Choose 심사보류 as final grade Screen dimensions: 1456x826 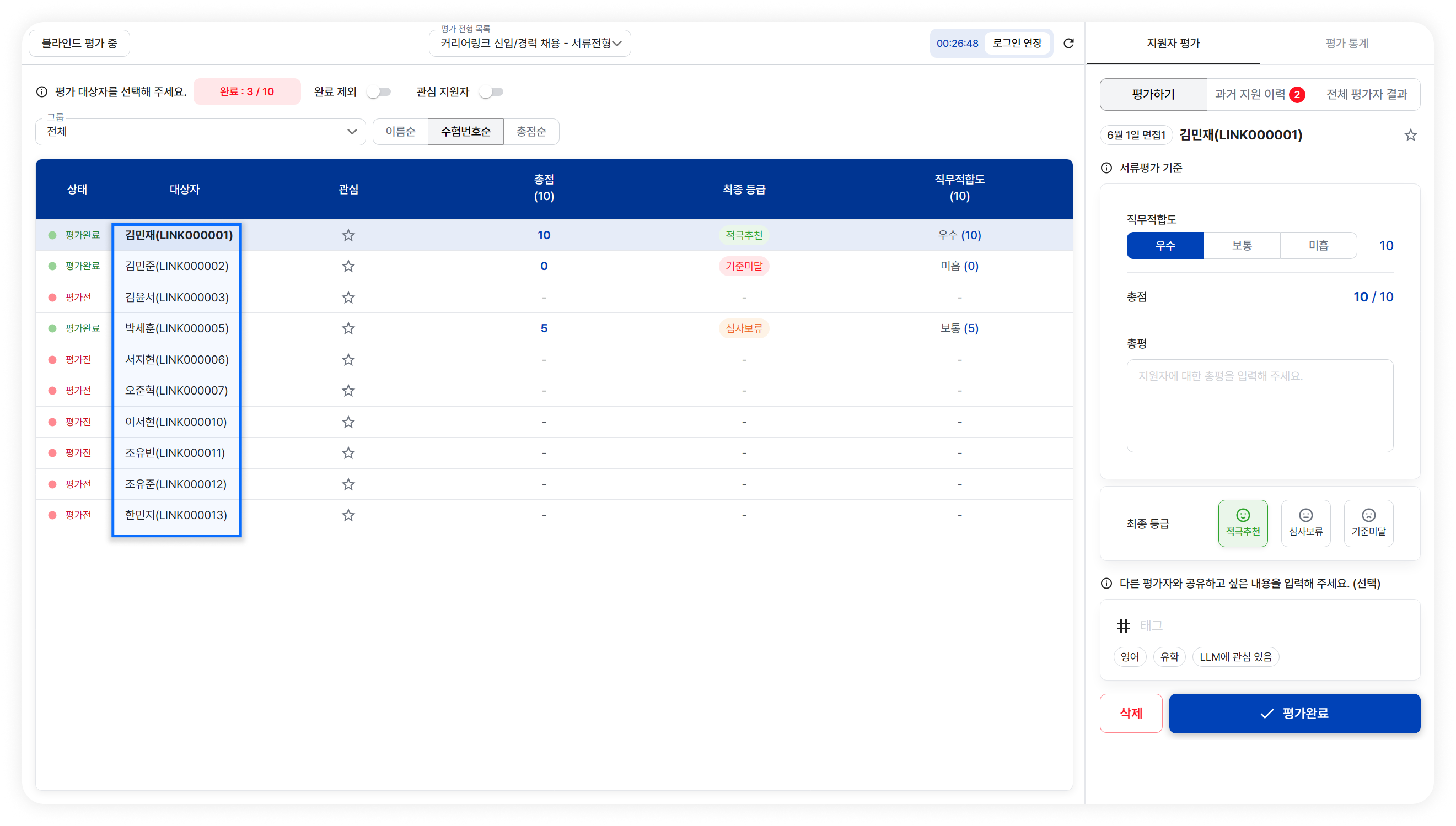(x=1305, y=523)
